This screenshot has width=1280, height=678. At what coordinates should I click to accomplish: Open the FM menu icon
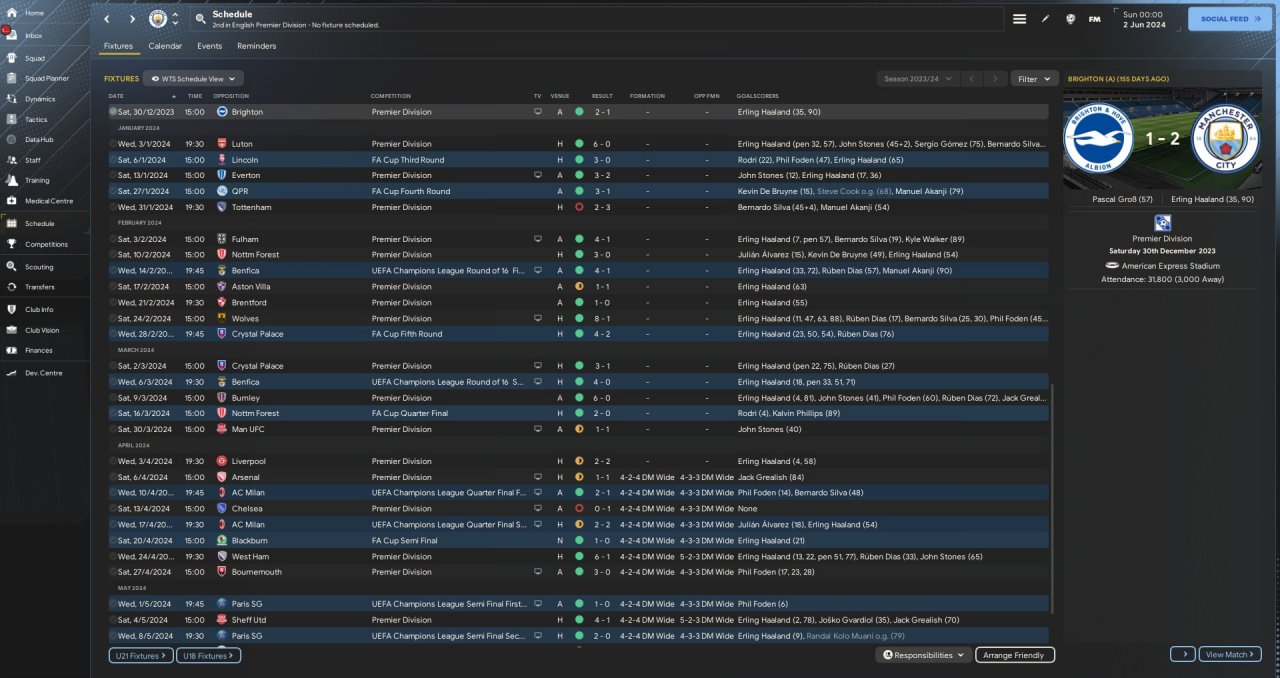coord(1094,19)
